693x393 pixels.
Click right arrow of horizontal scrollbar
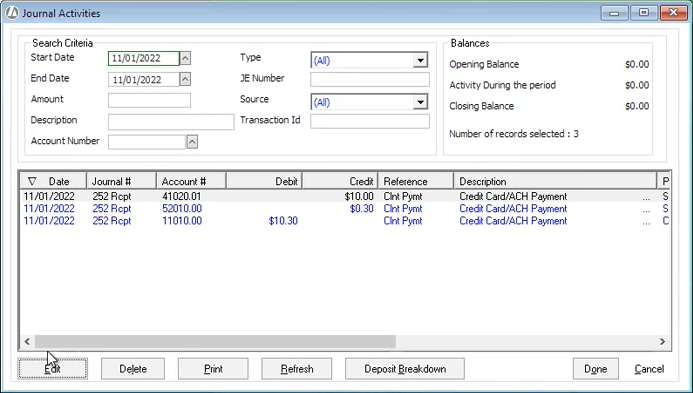(662, 341)
